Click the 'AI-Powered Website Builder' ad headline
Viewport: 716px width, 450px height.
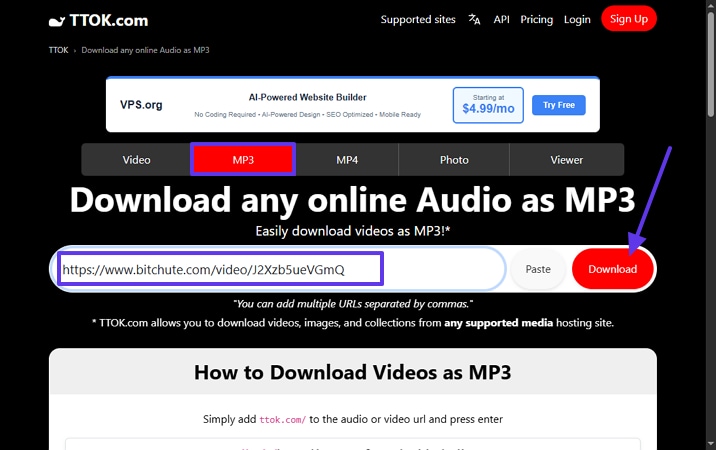[307, 97]
